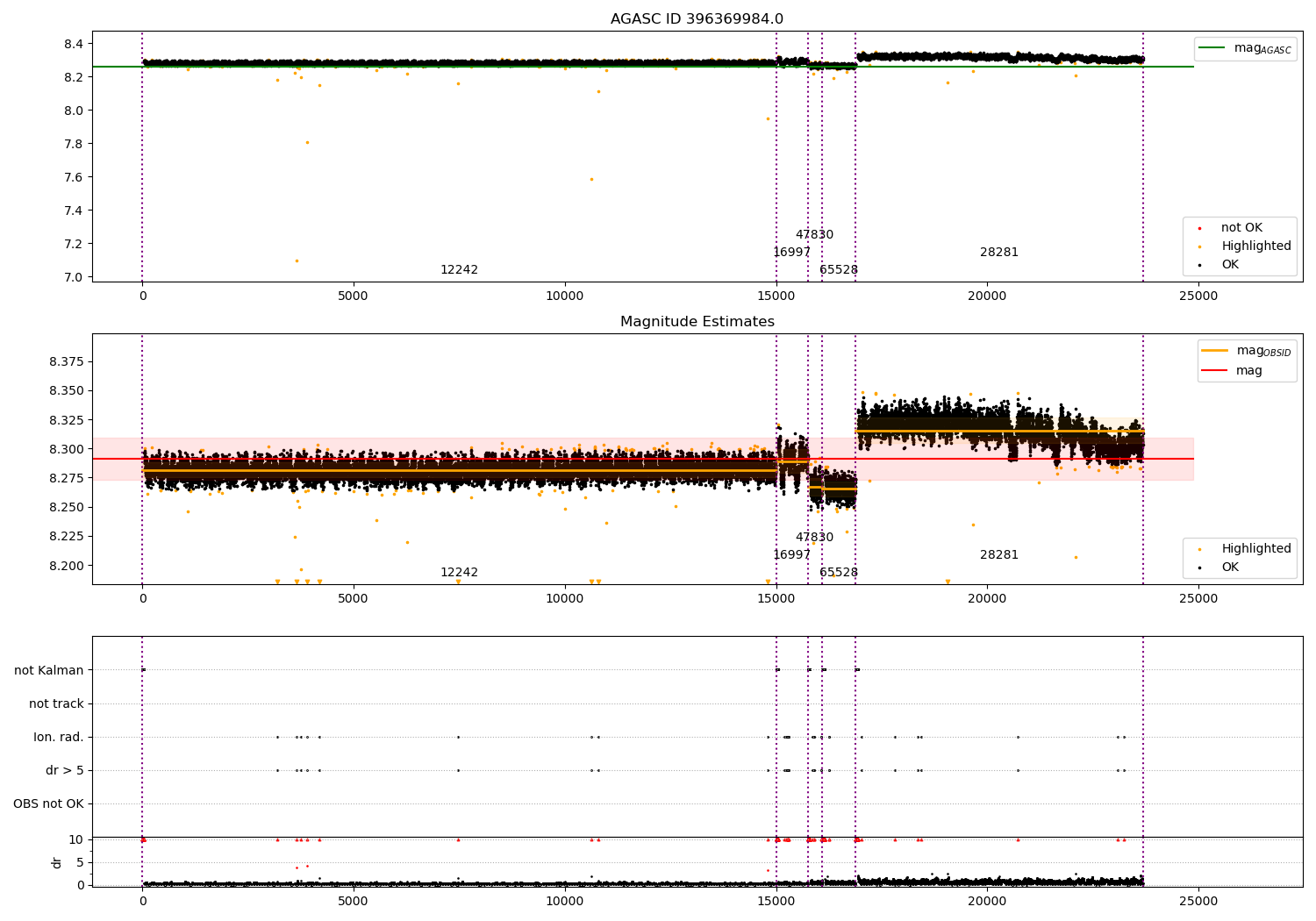Click the "Ion. rad." row label
The height and width of the screenshot is (921, 1316).
pyautogui.click(x=59, y=737)
